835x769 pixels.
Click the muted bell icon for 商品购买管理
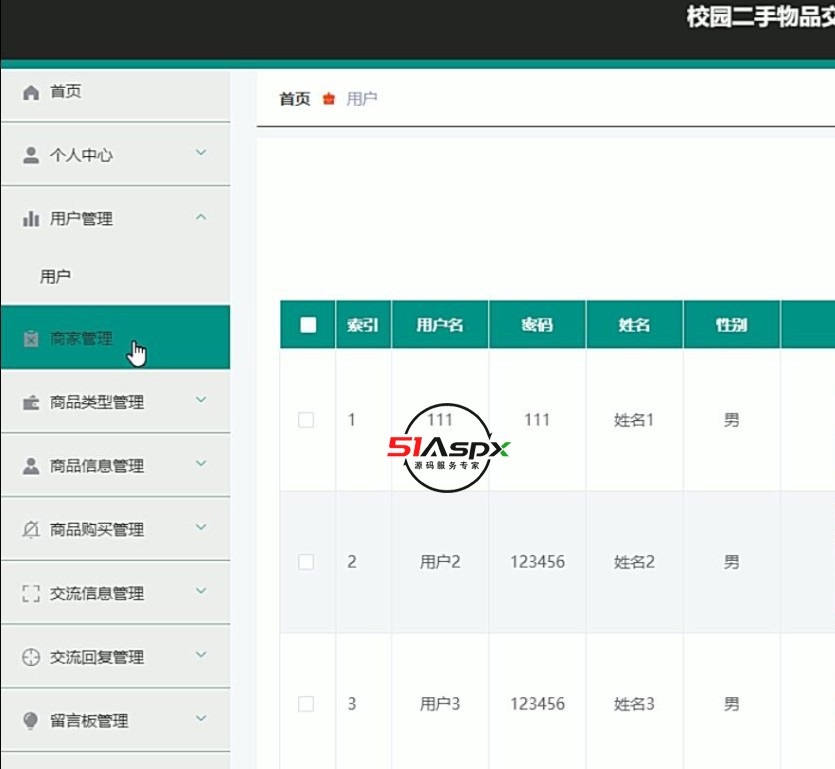[x=31, y=529]
